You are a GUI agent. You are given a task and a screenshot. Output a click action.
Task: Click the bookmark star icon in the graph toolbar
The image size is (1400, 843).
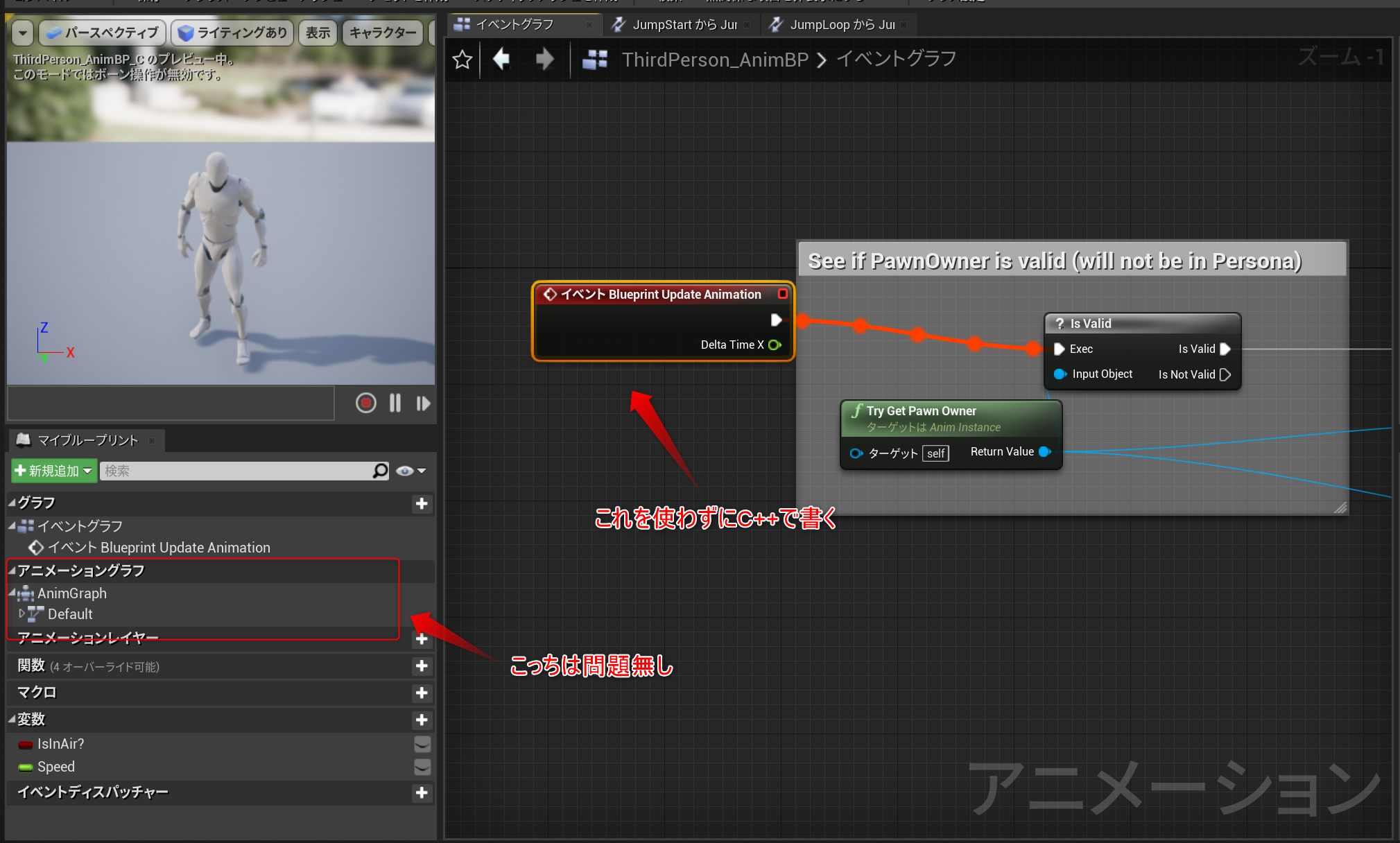tap(462, 59)
